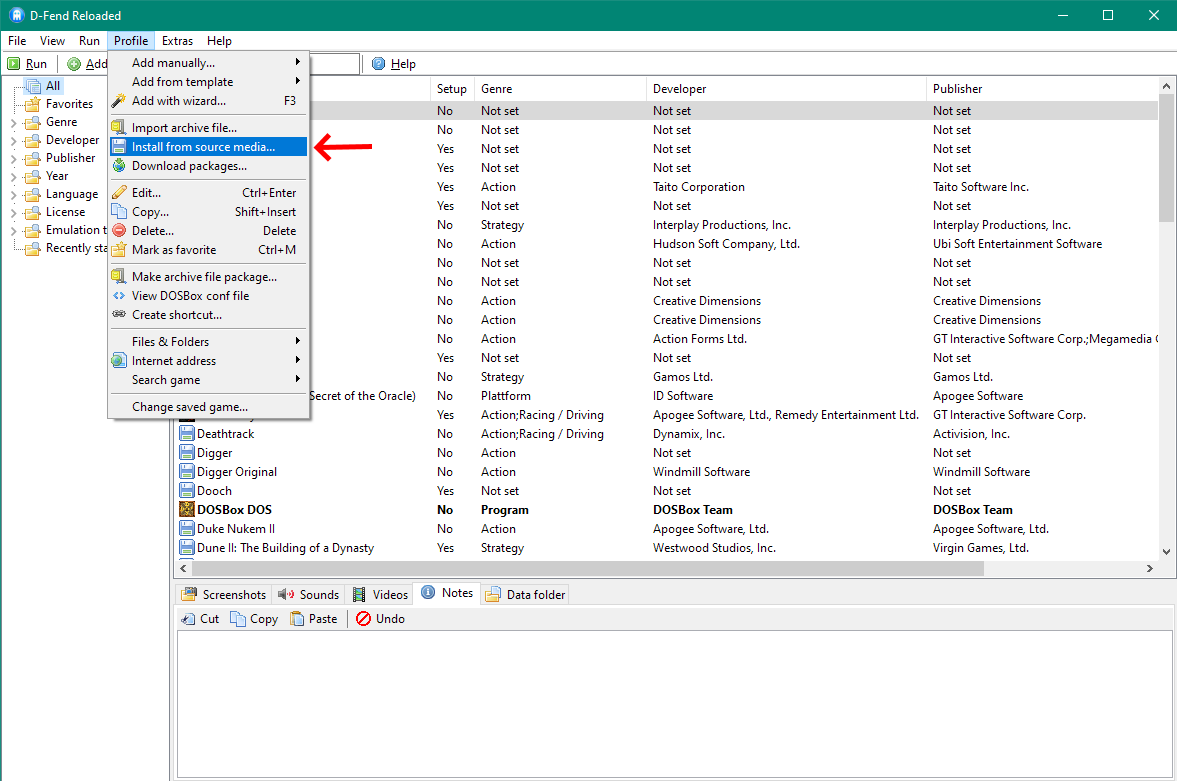Select the DOSBox DOS profile icon
Viewport: 1177px width, 781px height.
[x=187, y=510]
